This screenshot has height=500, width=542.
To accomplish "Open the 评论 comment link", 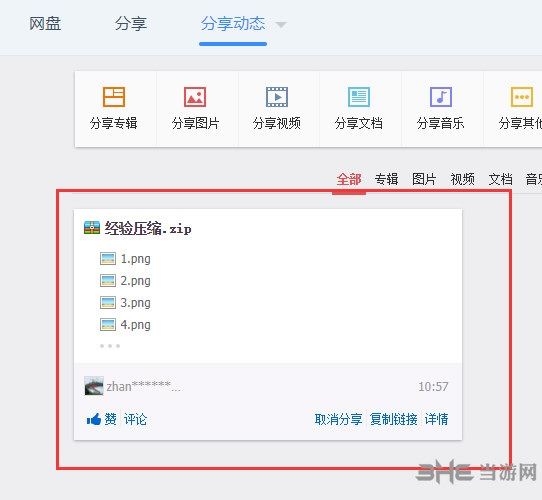I will pos(135,419).
